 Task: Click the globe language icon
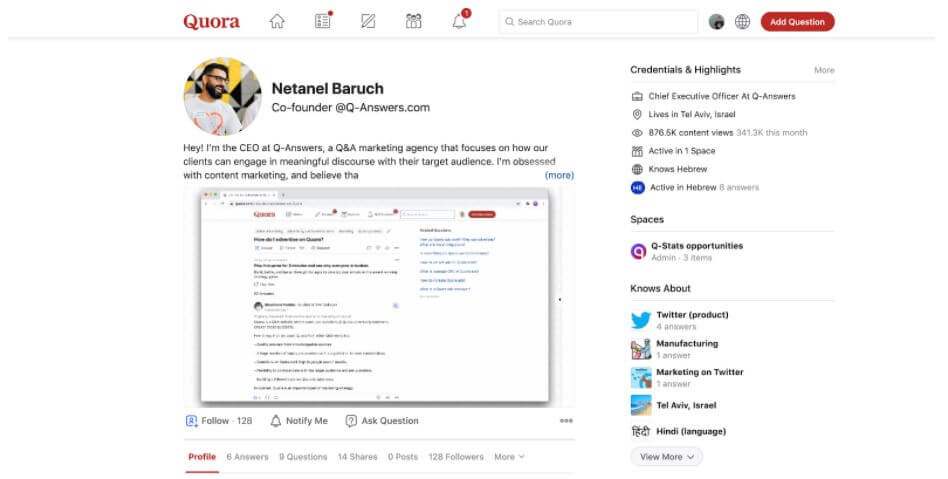click(742, 21)
